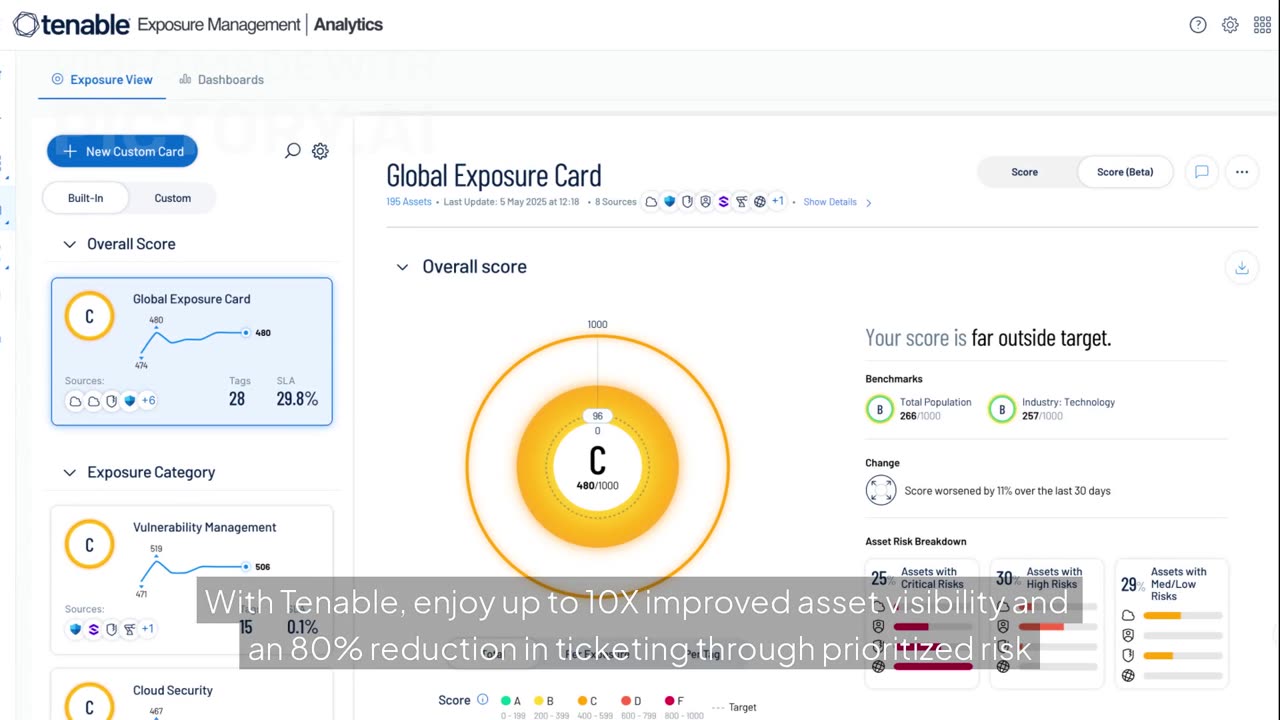The image size is (1280, 720).
Task: Click the '1000' label above the gauge
Action: click(x=597, y=325)
